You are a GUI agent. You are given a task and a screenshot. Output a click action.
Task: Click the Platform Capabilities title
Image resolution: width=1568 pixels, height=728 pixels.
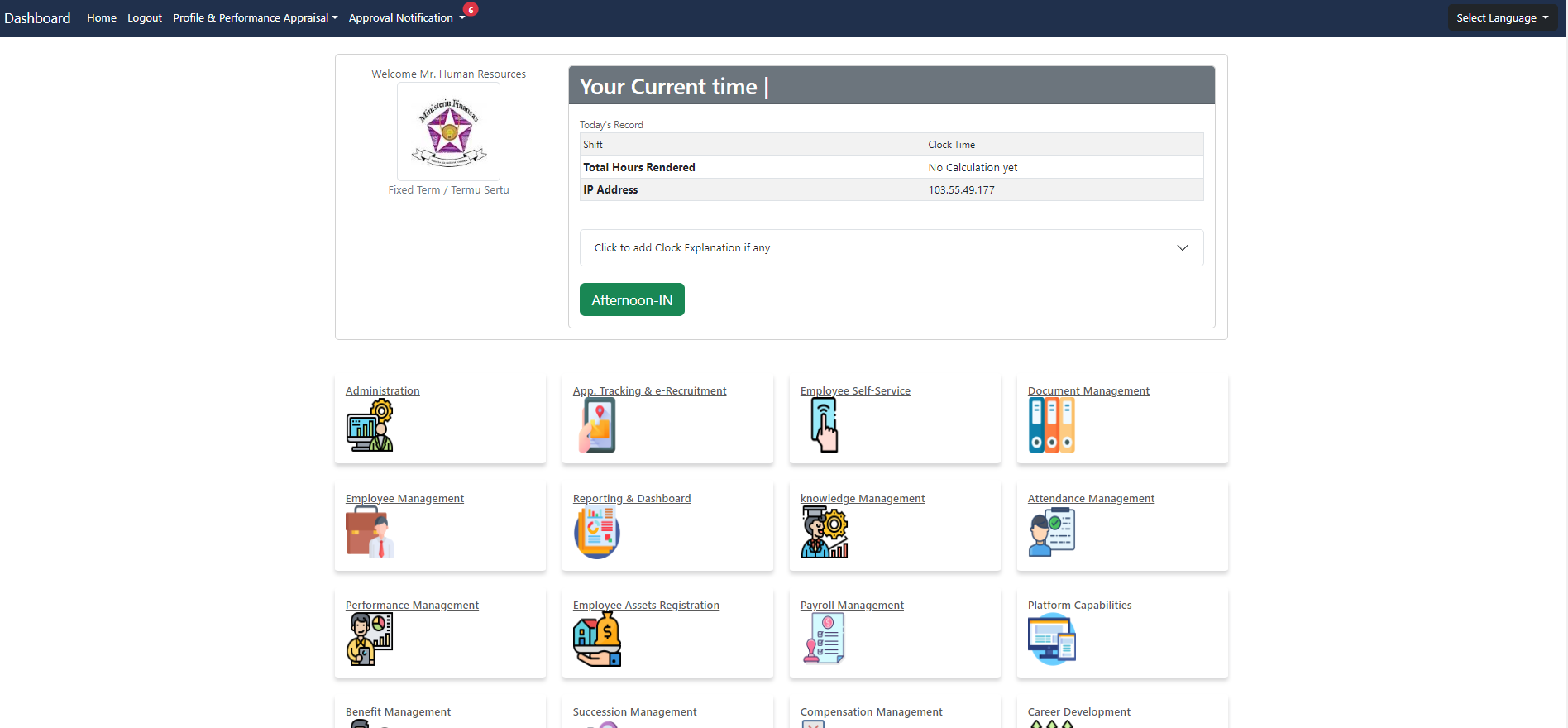click(1079, 605)
